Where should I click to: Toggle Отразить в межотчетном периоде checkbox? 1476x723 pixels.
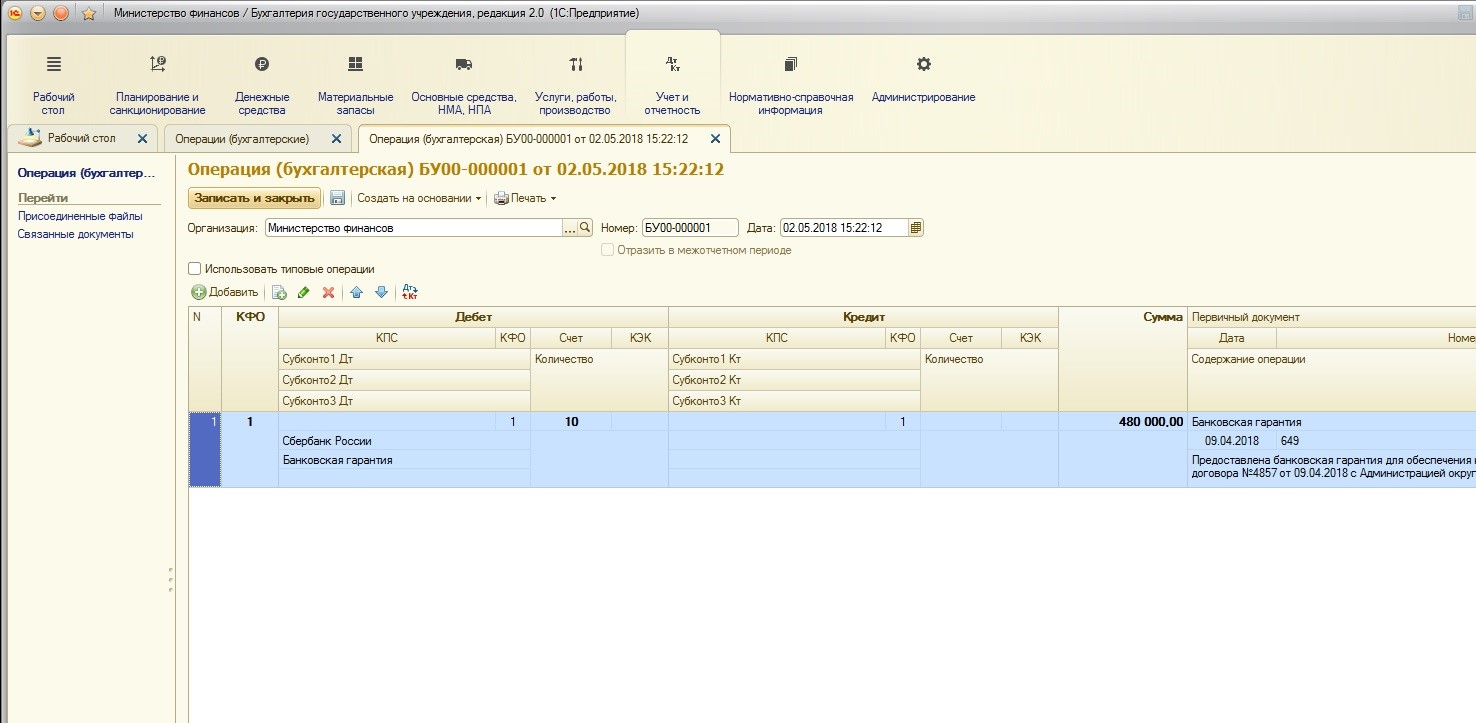tap(607, 250)
